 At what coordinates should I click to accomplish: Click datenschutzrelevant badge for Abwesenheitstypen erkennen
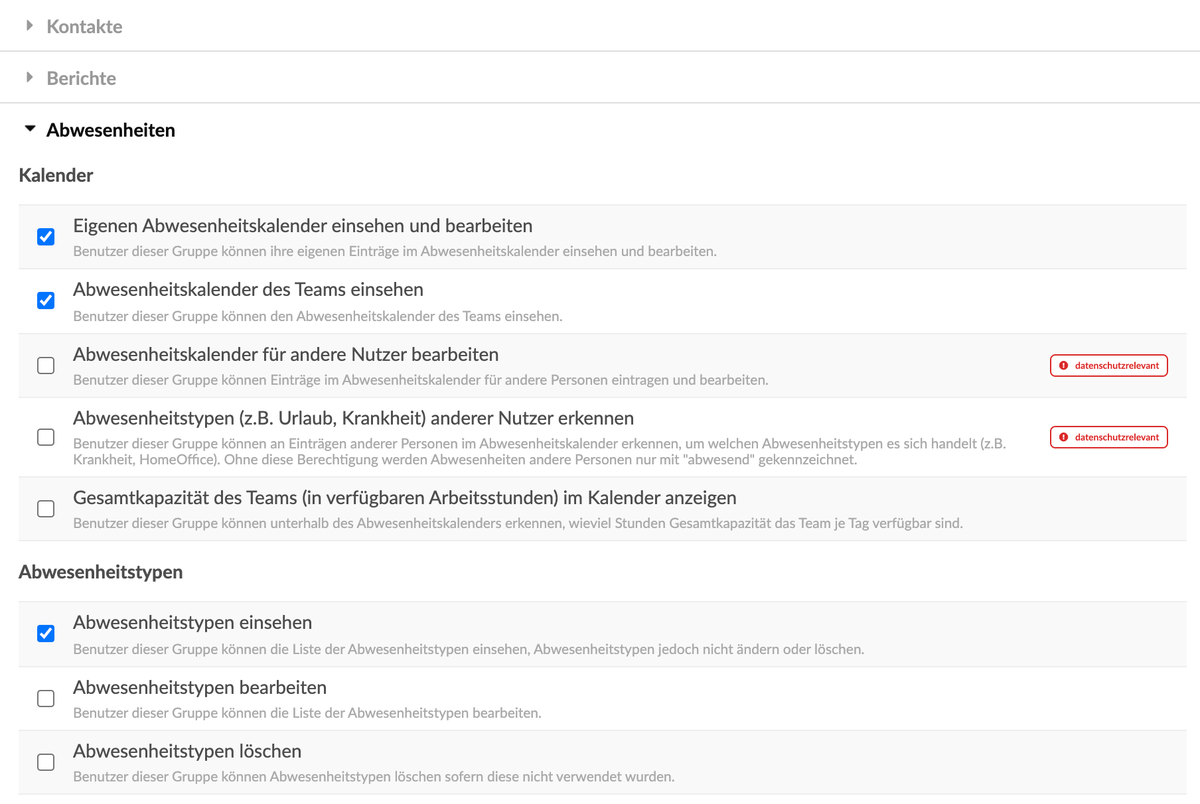1109,437
